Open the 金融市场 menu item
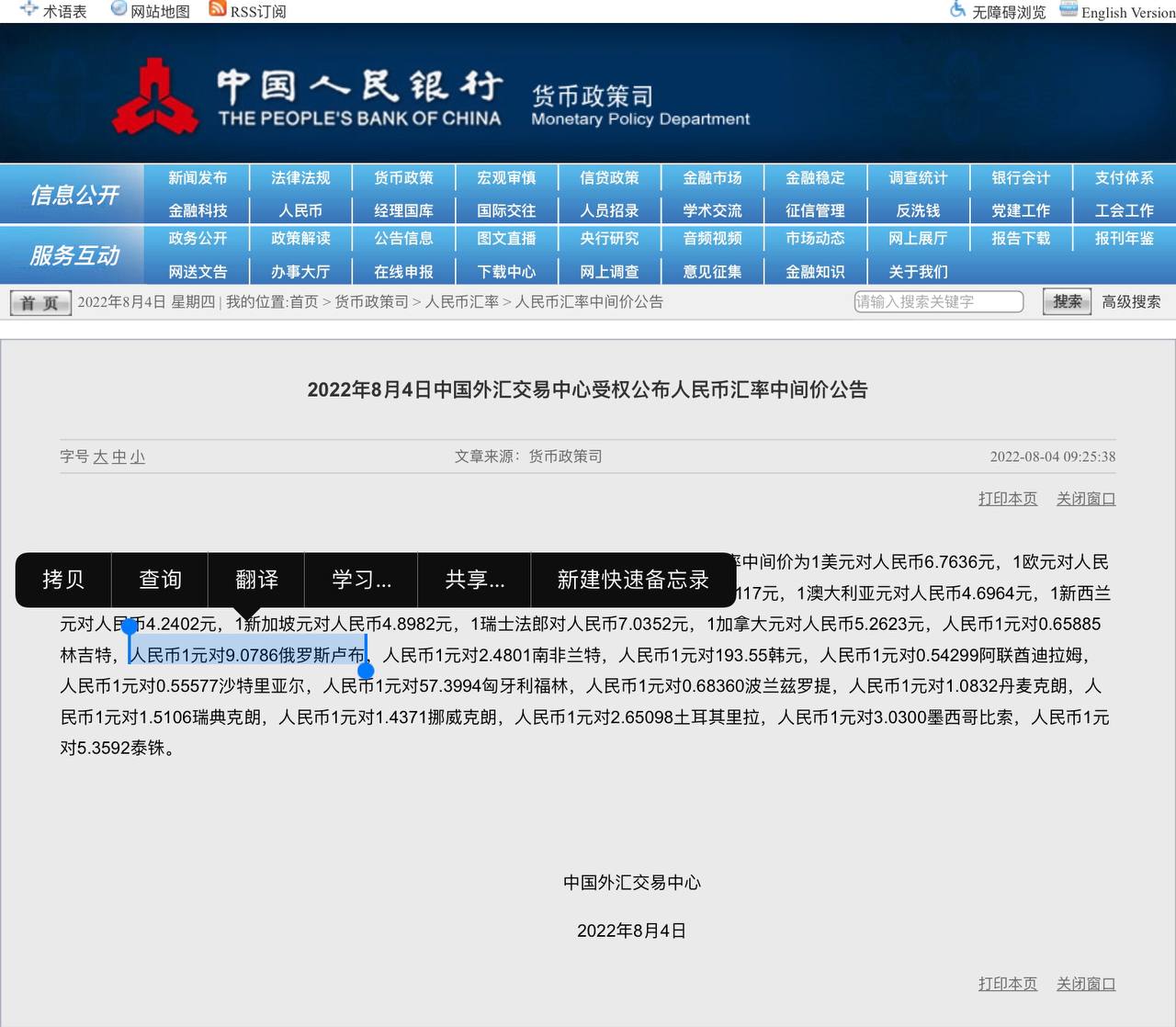1176x1027 pixels. 712,177
